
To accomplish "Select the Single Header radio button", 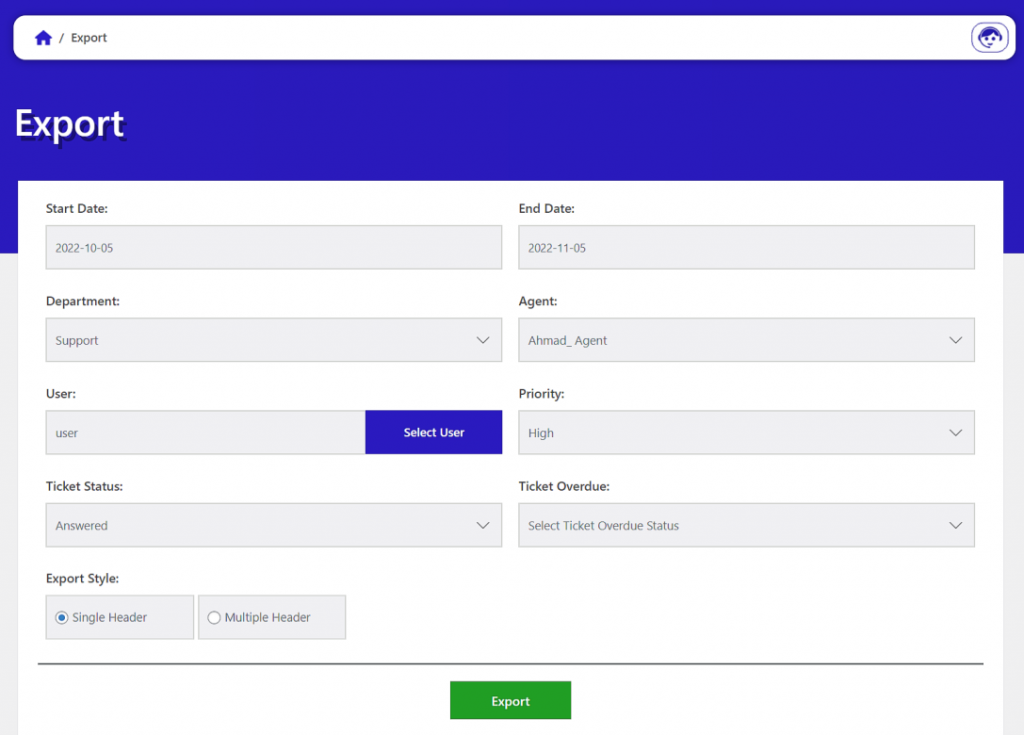I will coord(61,617).
